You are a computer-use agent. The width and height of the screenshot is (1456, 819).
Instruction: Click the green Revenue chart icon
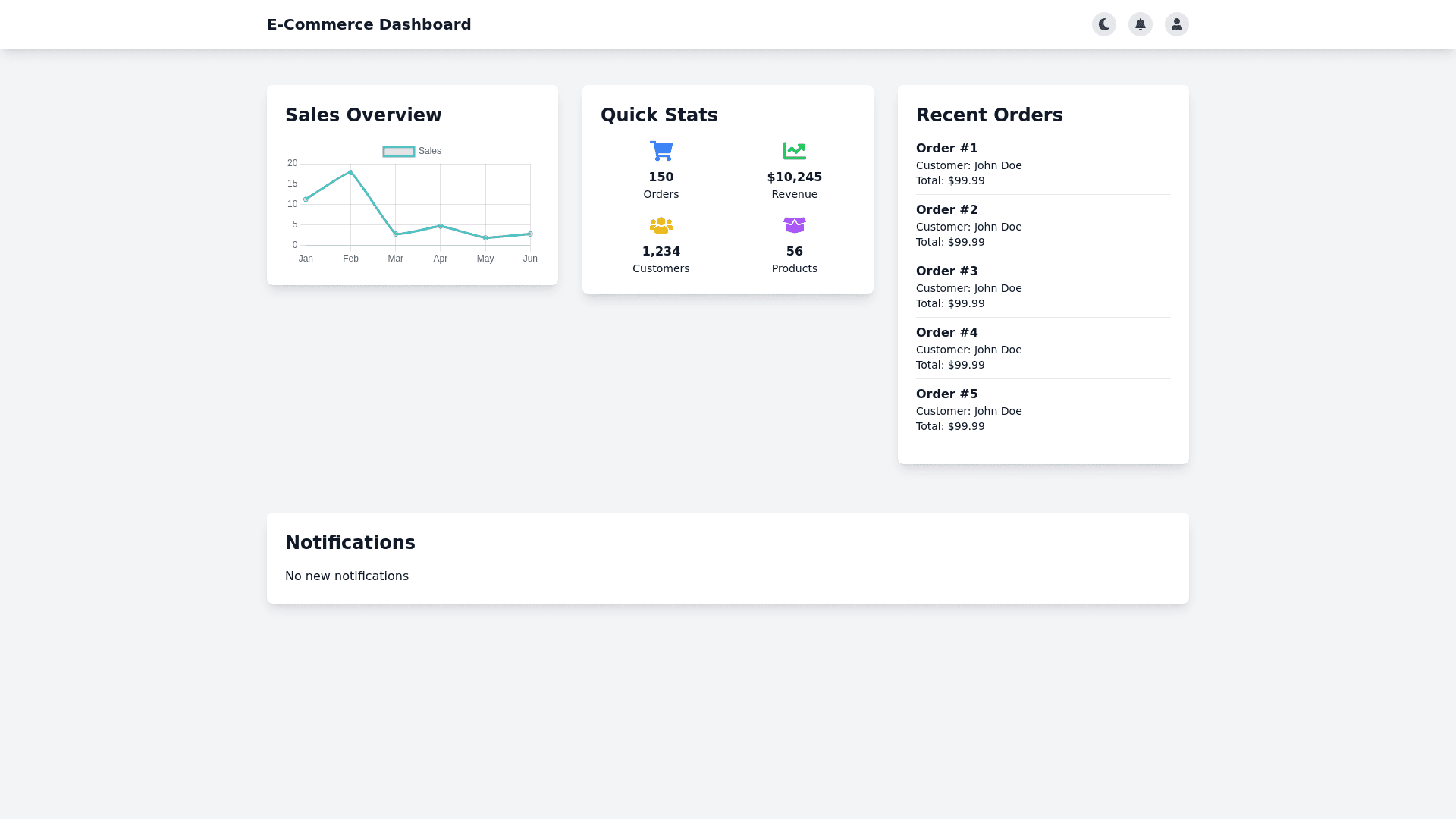coord(794,151)
